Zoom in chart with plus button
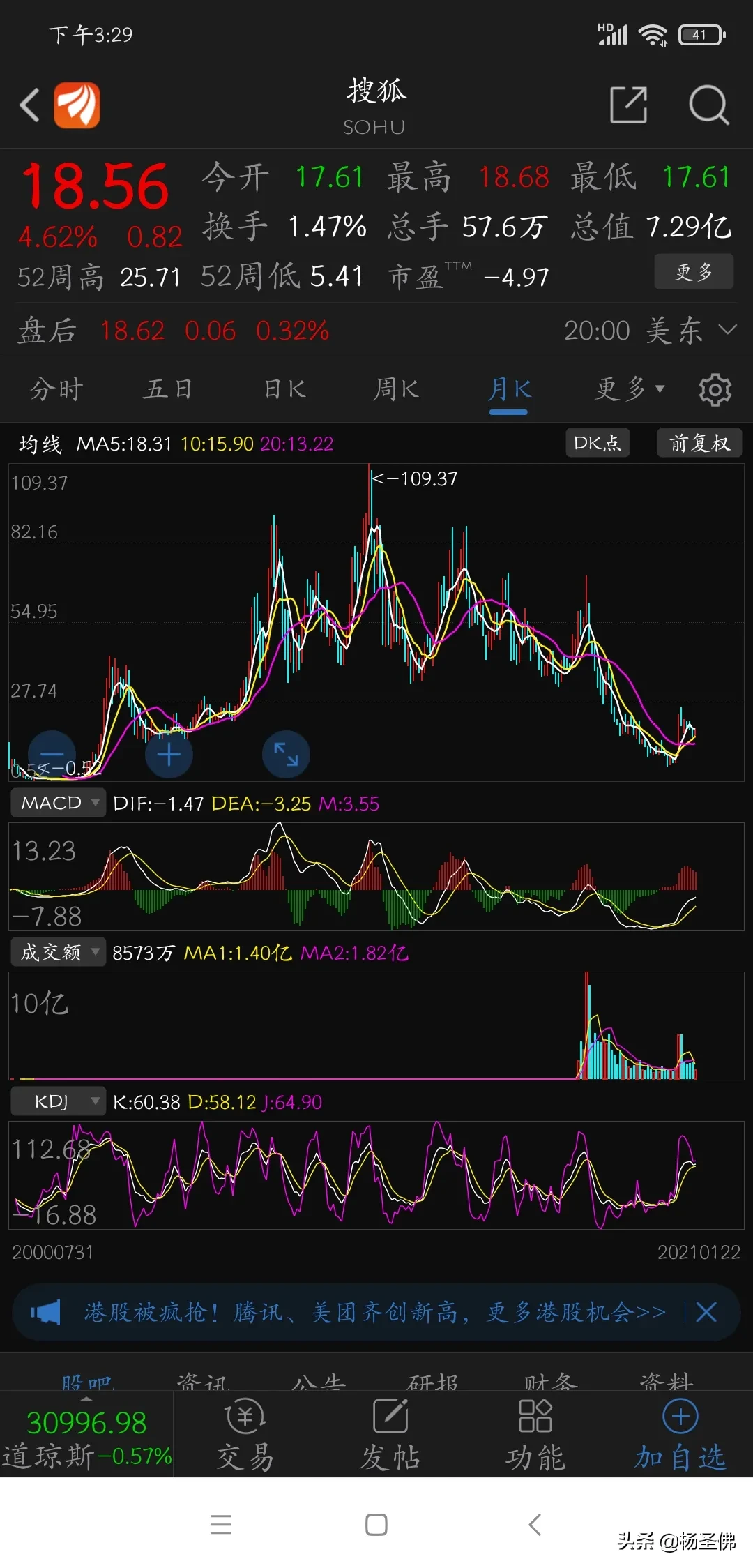Image resolution: width=753 pixels, height=1568 pixels. click(x=169, y=755)
